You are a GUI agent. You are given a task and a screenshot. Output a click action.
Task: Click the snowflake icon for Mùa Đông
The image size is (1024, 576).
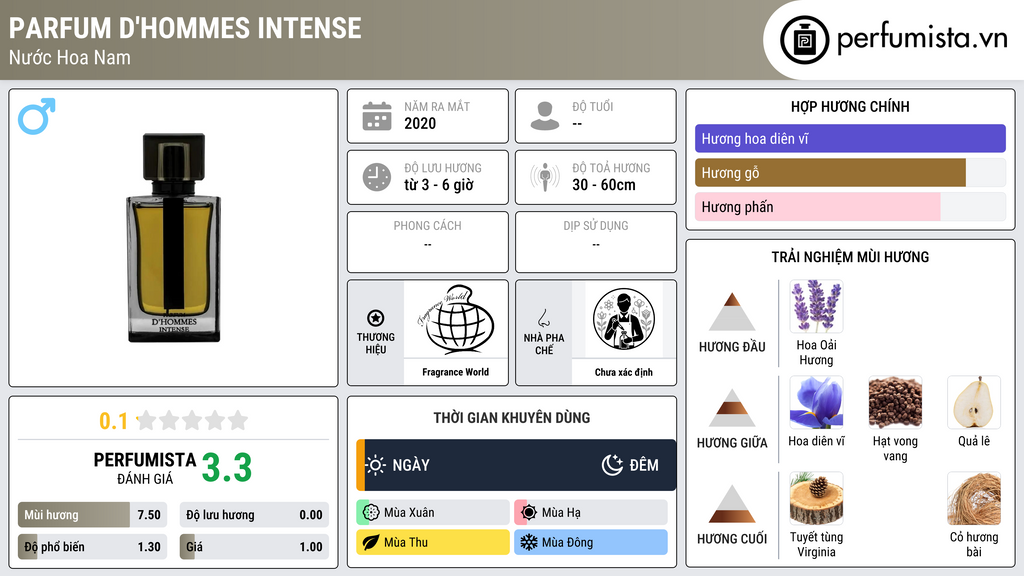[529, 542]
